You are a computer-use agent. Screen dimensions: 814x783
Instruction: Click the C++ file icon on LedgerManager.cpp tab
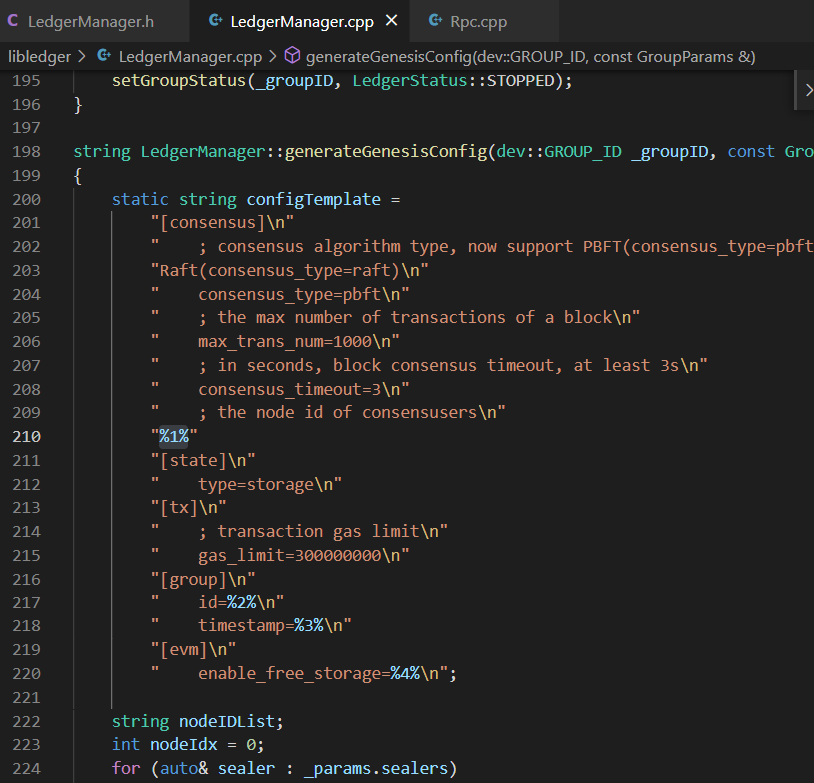pos(215,21)
